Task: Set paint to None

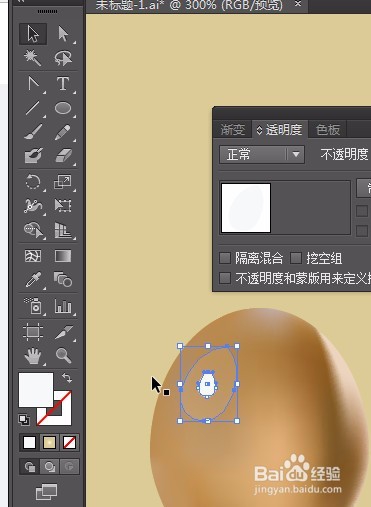Action: (69, 443)
